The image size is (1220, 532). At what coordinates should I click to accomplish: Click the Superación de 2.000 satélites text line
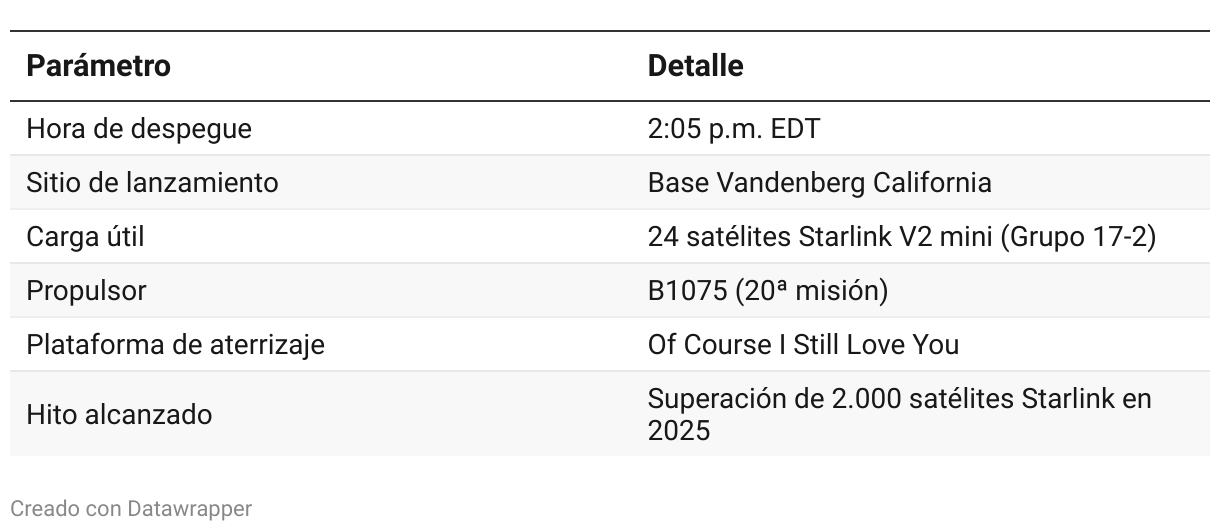(x=899, y=399)
